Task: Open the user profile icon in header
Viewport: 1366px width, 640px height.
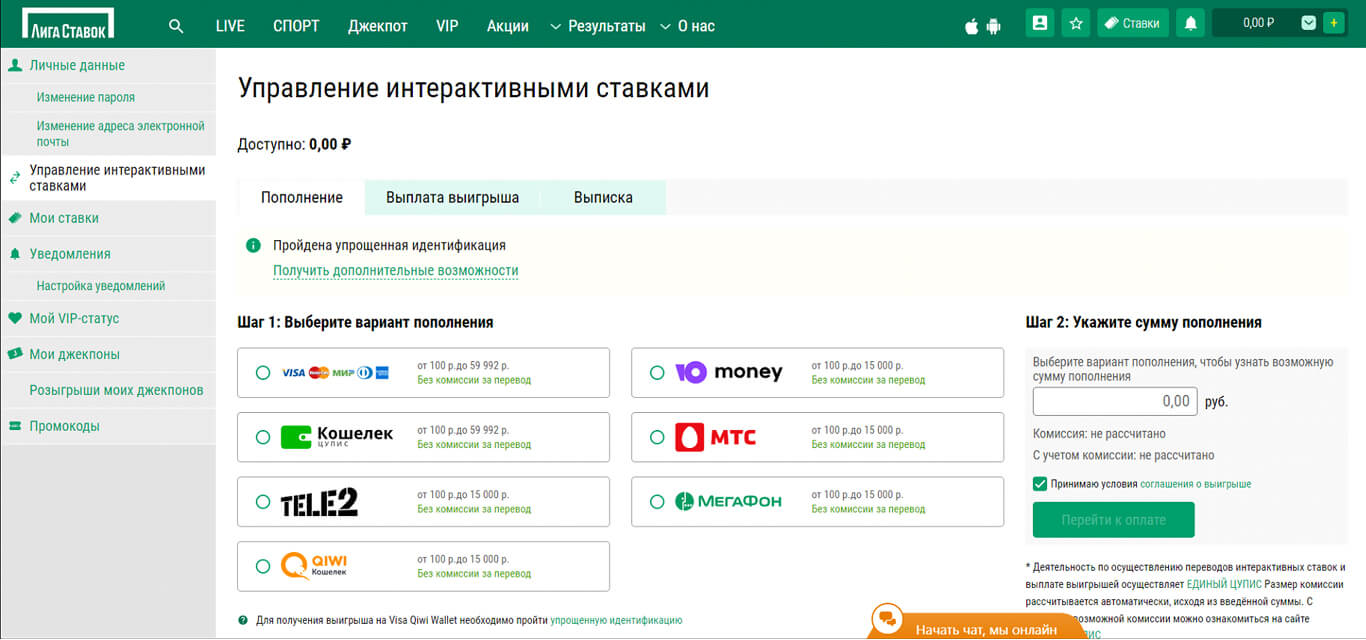Action: [x=1040, y=23]
